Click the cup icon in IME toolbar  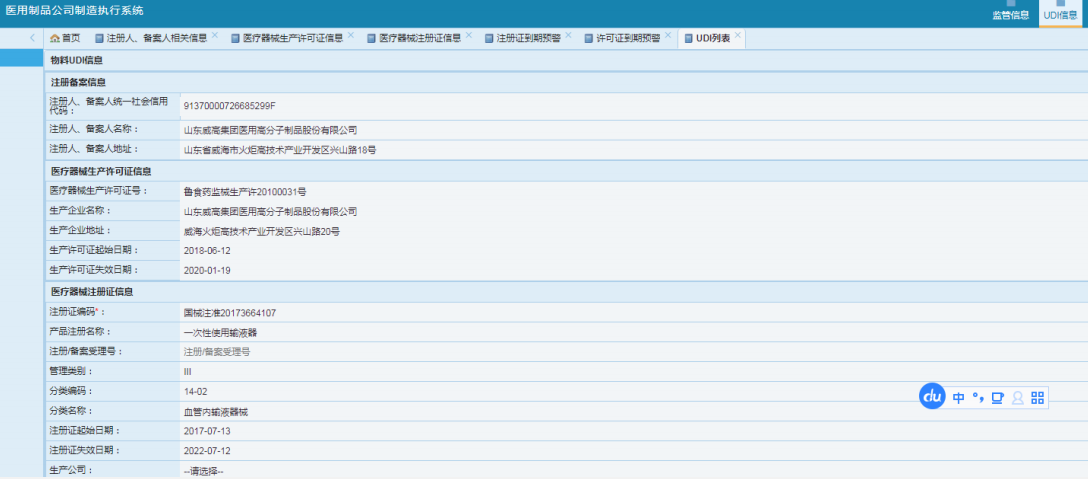[997, 397]
